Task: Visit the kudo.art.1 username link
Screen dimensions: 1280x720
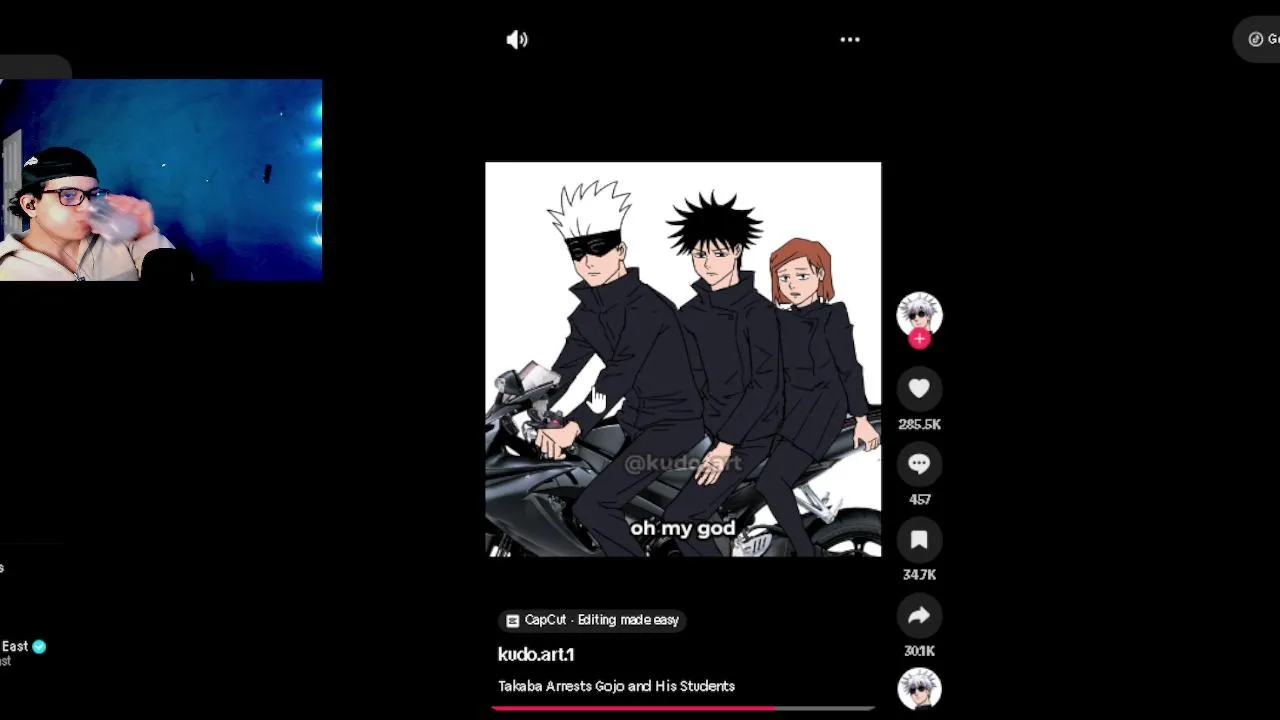Action: tap(536, 654)
